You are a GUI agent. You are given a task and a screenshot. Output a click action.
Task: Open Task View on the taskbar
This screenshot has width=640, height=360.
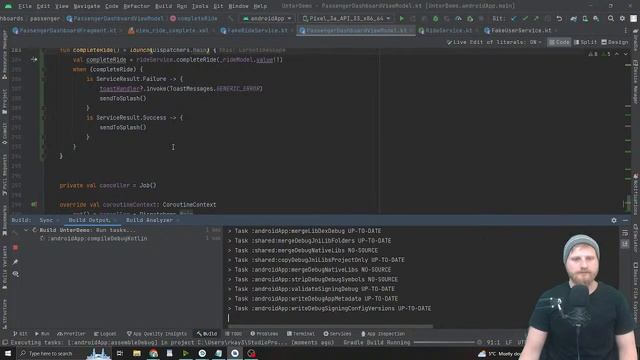pyautogui.click(x=120, y=353)
